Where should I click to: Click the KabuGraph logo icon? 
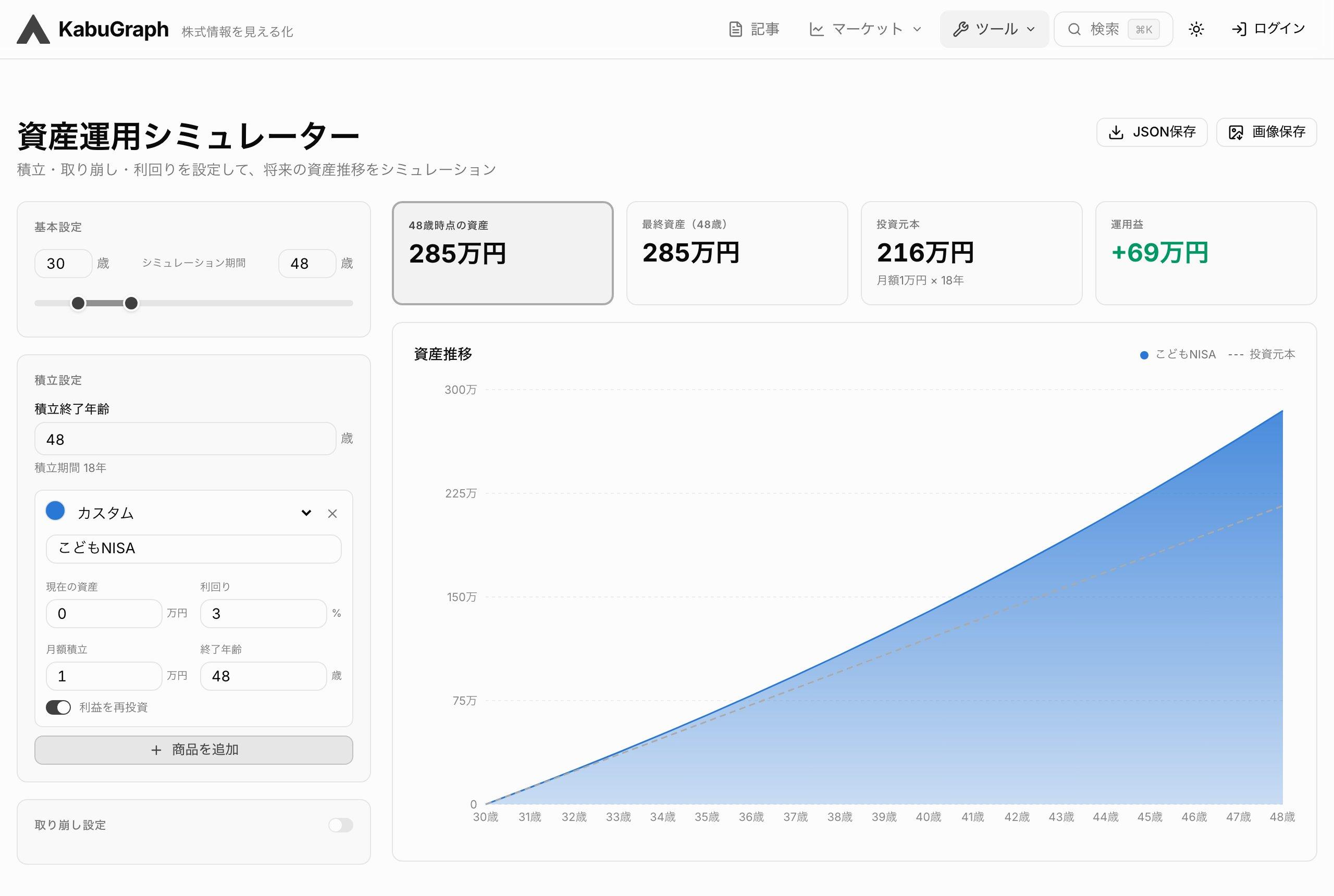pos(33,29)
